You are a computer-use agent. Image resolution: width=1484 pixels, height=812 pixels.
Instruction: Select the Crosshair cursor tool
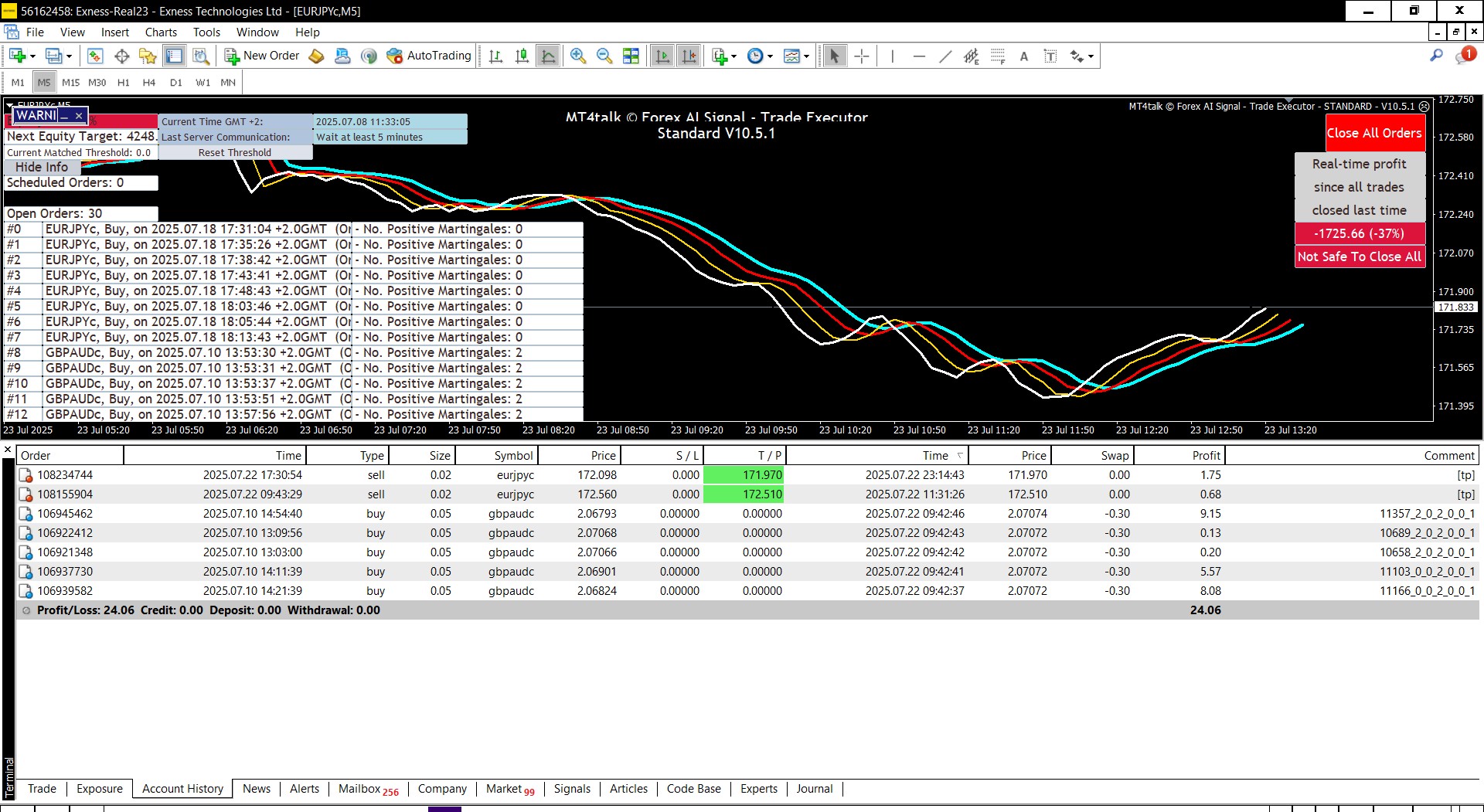[x=862, y=56]
